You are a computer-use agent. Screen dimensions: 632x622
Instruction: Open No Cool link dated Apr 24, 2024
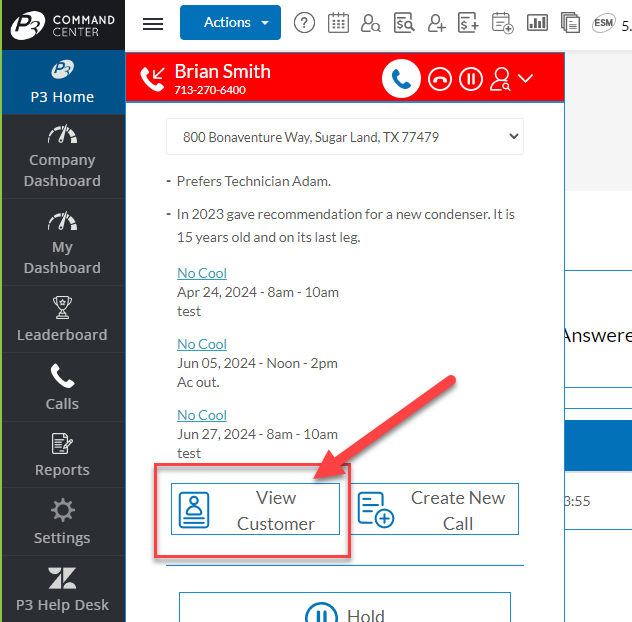point(202,273)
